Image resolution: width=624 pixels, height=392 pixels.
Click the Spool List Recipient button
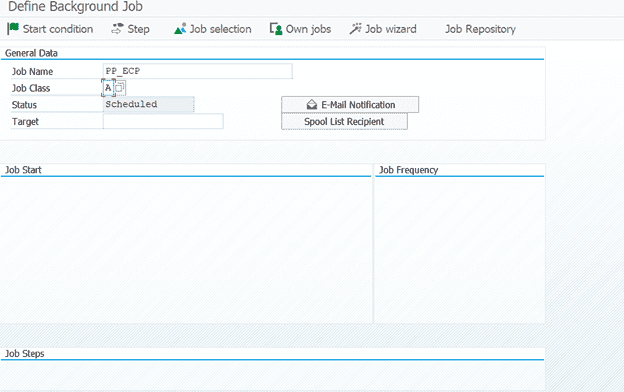(344, 121)
